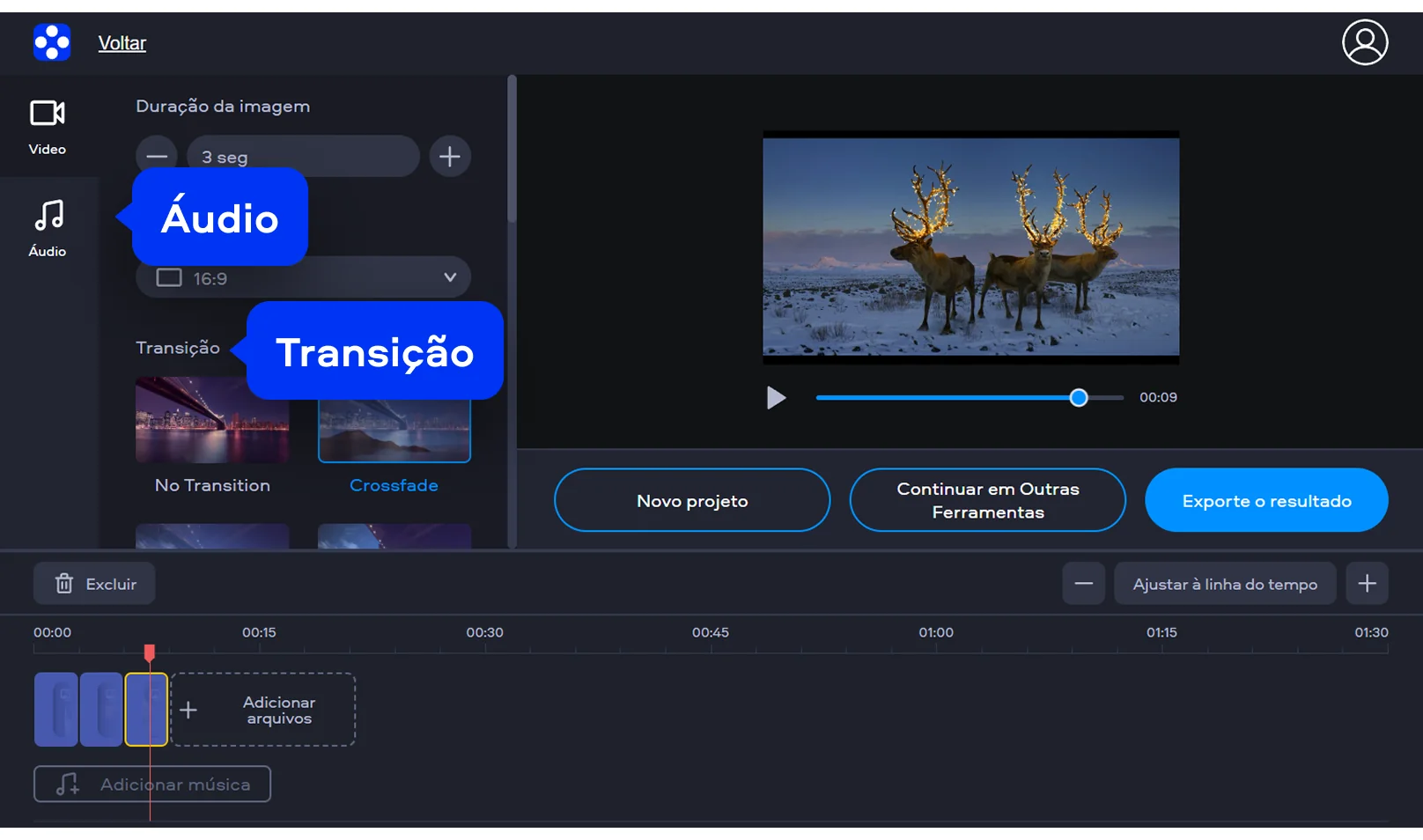
Task: Zoom out the timeline
Action: [x=1083, y=584]
